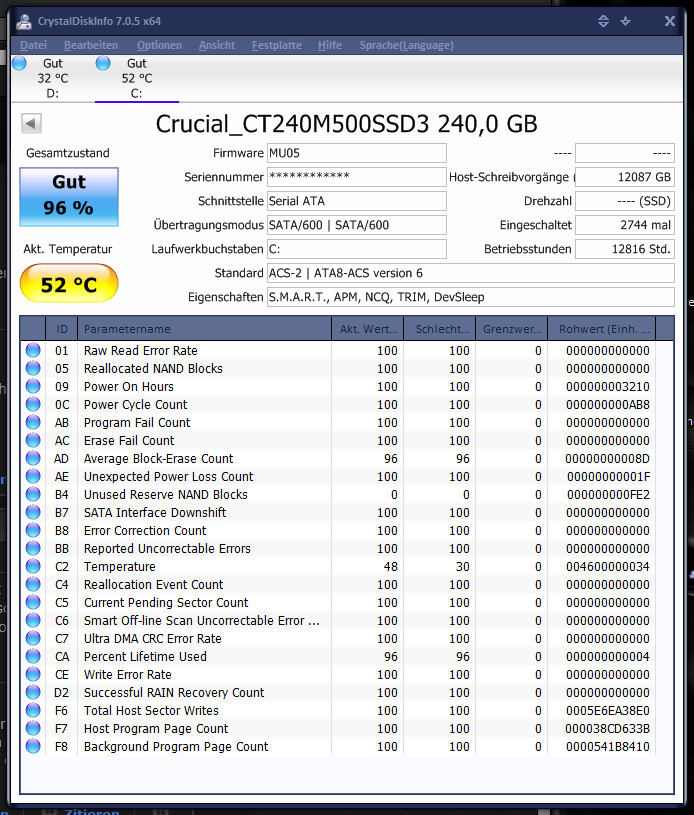This screenshot has height=815, width=694.
Task: Click status icon for Percent Lifetime Used
Action: coord(33,656)
